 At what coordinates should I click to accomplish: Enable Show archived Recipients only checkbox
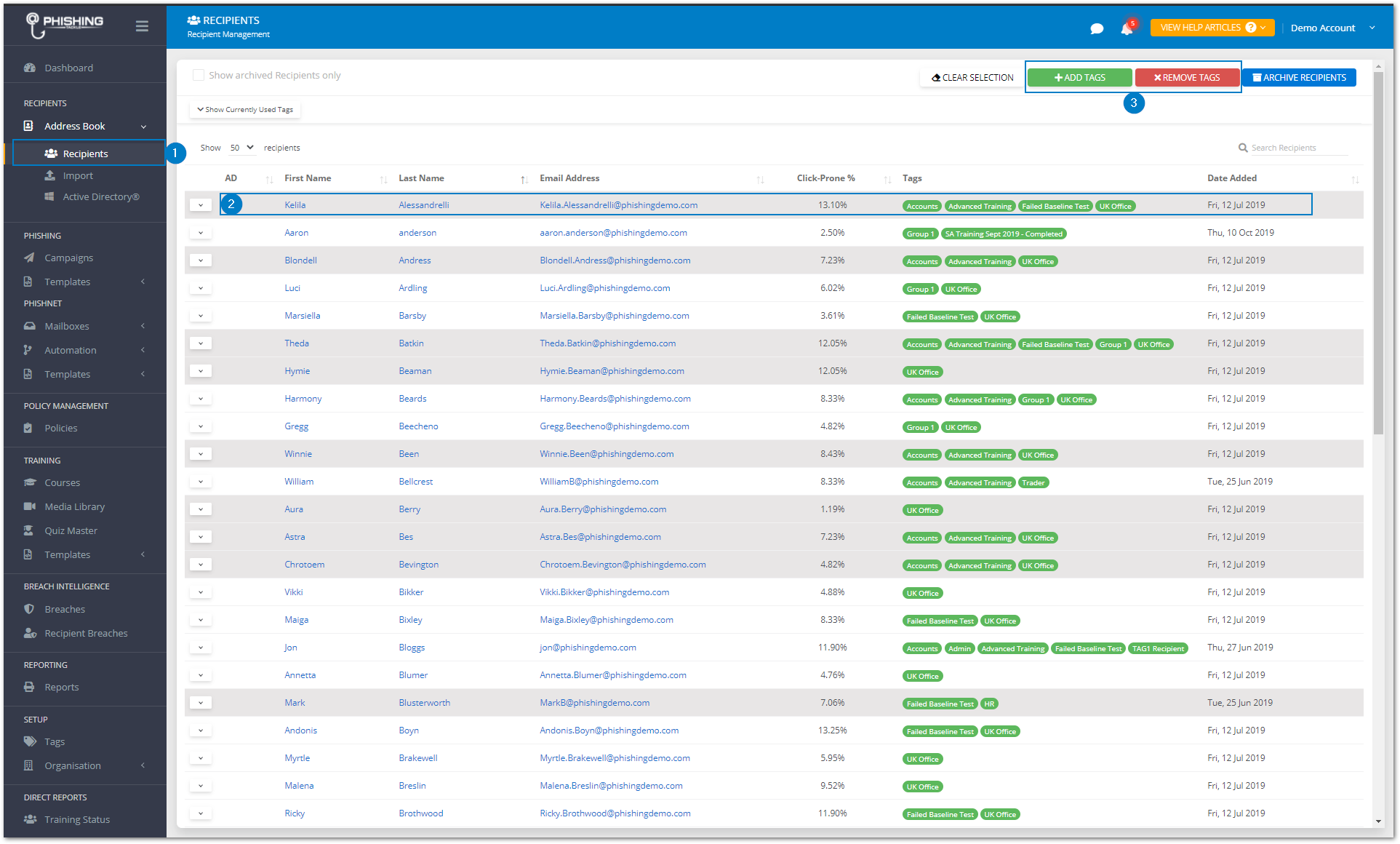pyautogui.click(x=198, y=75)
